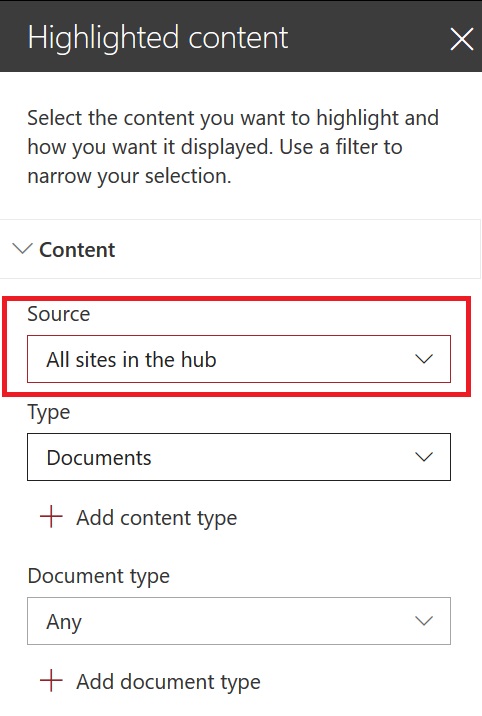Click the Type field label
This screenshot has width=482, height=716.
tap(49, 413)
